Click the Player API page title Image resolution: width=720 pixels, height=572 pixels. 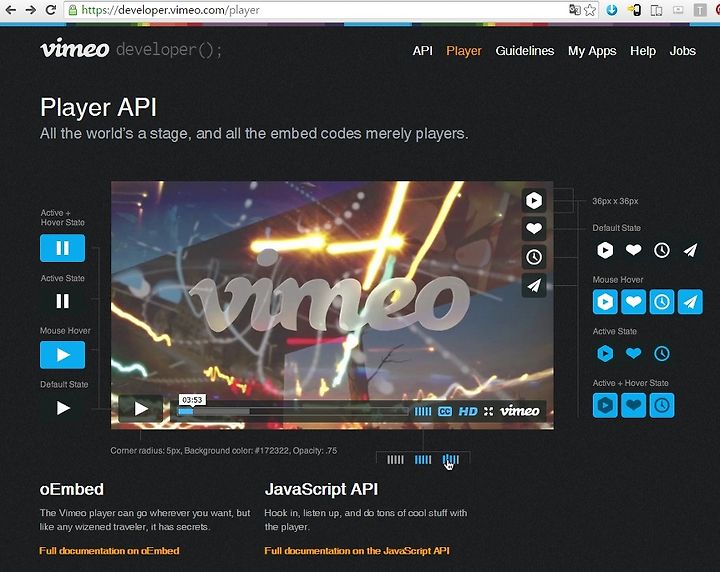point(98,107)
